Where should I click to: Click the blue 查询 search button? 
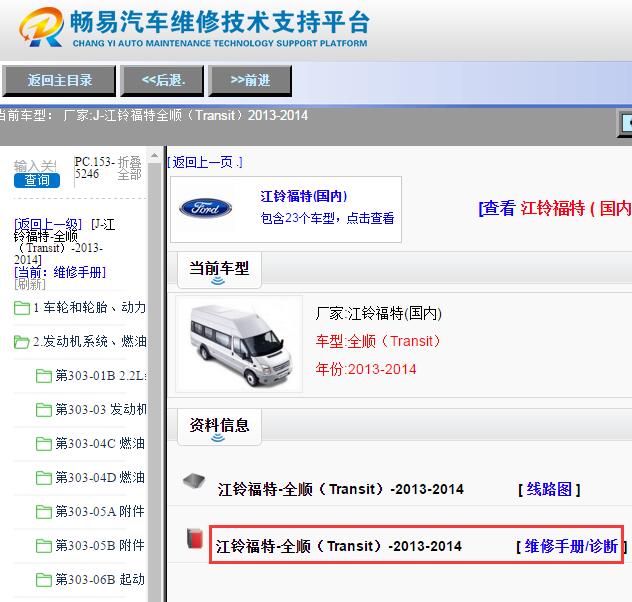pyautogui.click(x=37, y=180)
